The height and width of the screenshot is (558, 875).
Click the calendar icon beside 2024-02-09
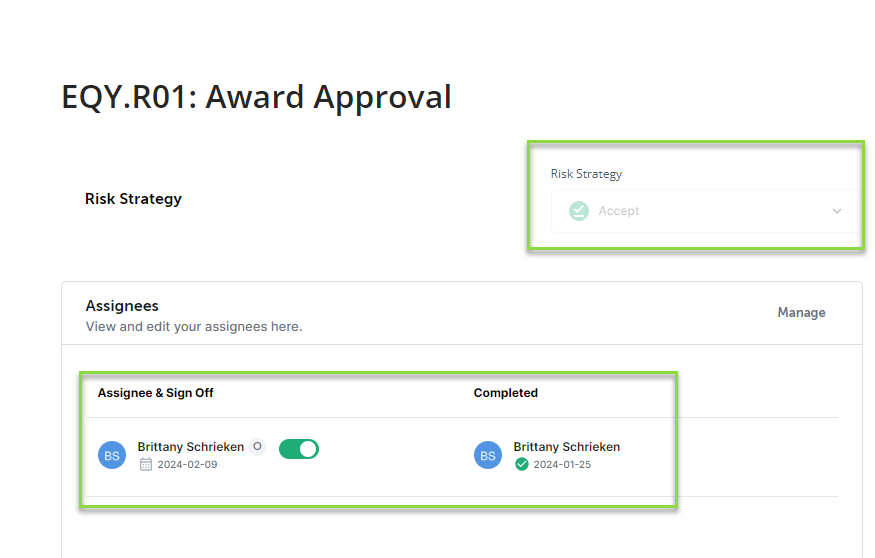pyautogui.click(x=146, y=464)
